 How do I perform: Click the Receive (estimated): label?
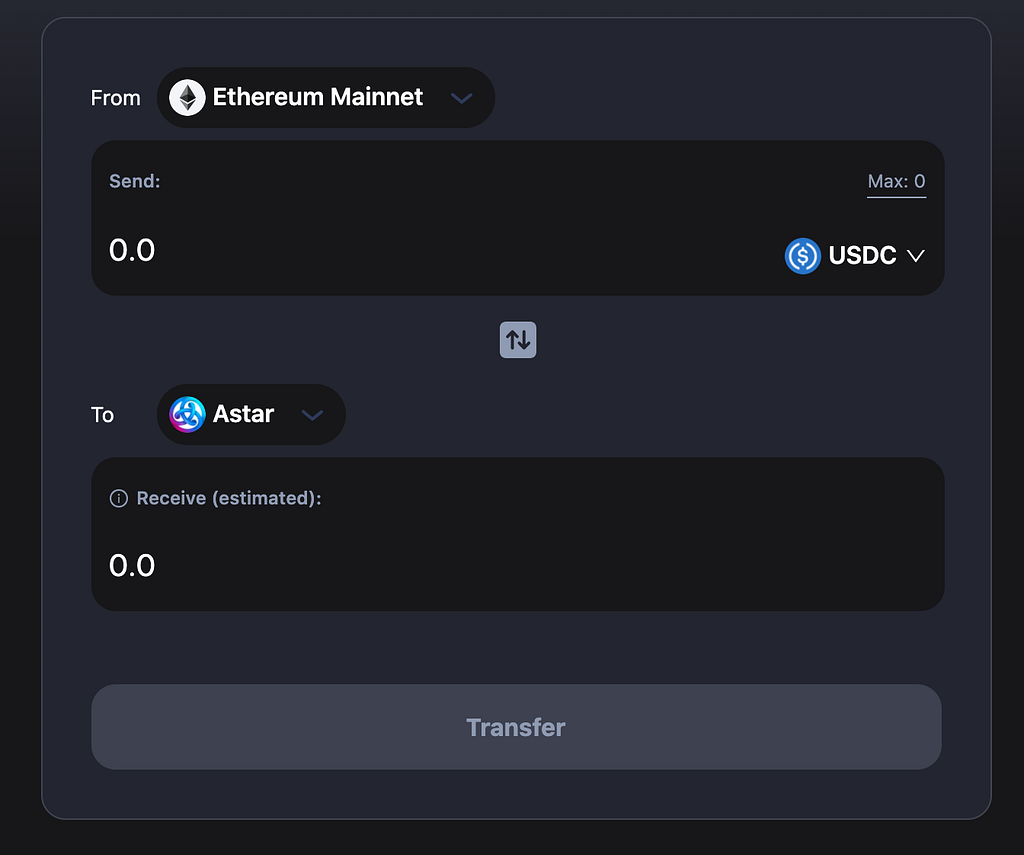click(229, 498)
